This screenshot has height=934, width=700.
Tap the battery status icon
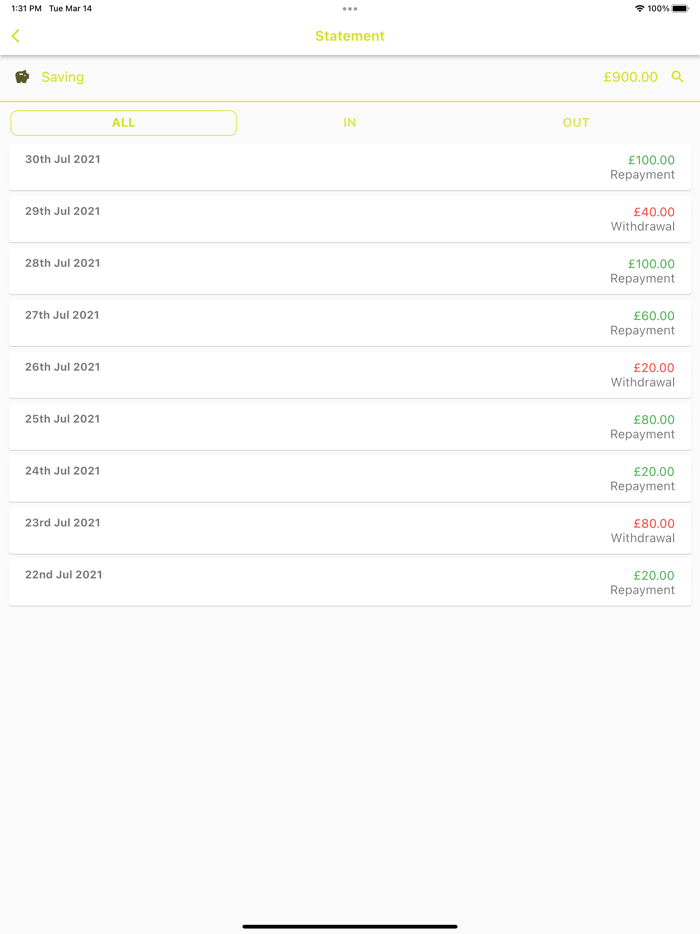(x=680, y=9)
